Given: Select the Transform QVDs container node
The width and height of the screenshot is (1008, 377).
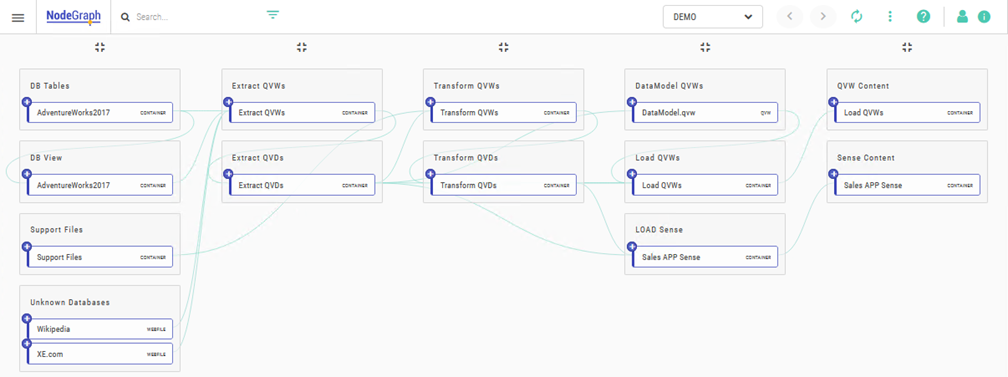Looking at the screenshot, I should tap(504, 185).
